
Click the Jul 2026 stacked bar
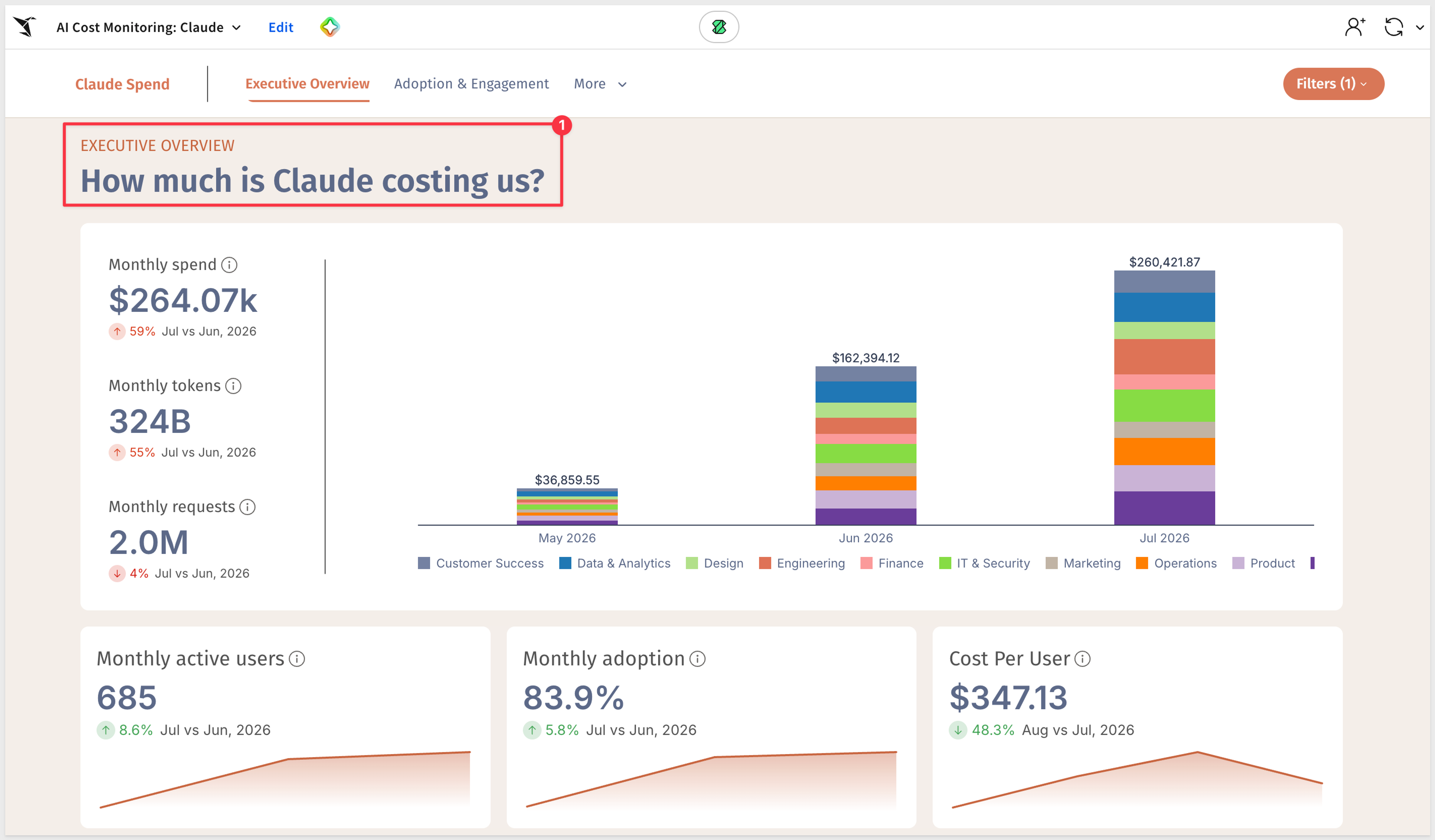[x=1164, y=398]
